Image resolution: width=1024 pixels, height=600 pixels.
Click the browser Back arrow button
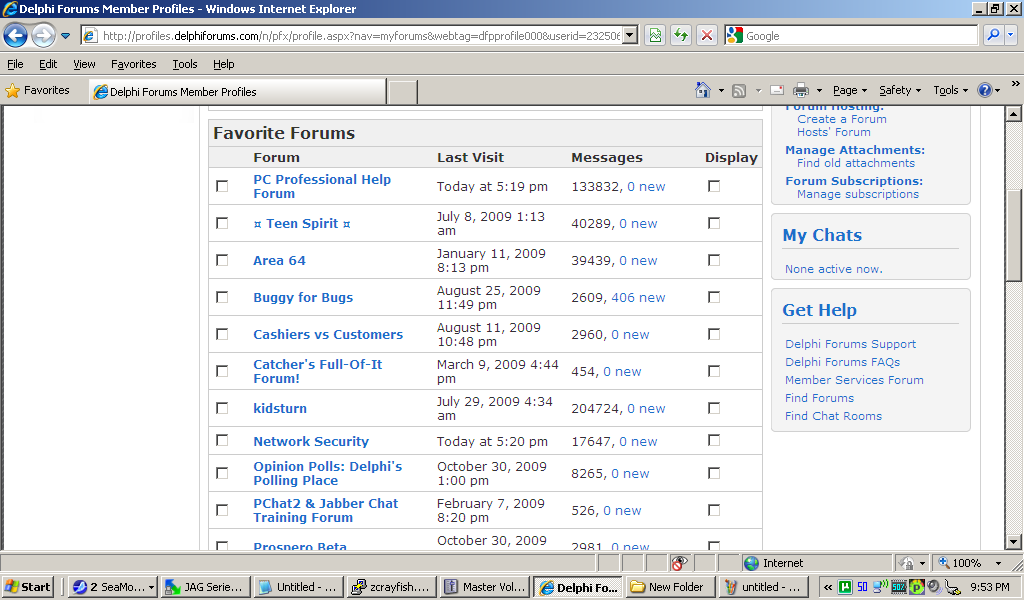pyautogui.click(x=15, y=36)
